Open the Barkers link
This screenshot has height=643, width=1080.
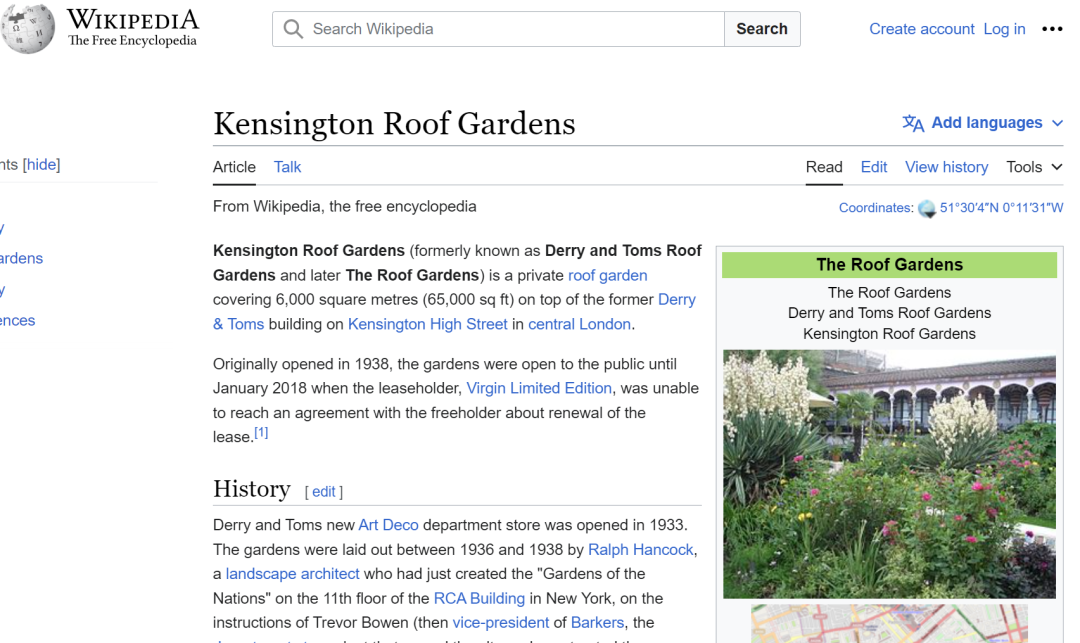point(597,623)
